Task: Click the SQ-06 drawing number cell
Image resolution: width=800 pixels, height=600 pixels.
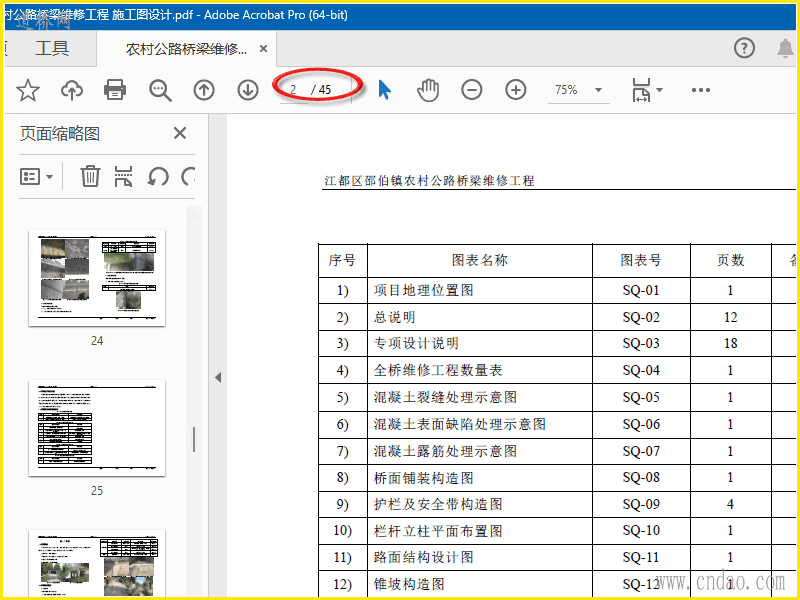Action: click(x=641, y=424)
